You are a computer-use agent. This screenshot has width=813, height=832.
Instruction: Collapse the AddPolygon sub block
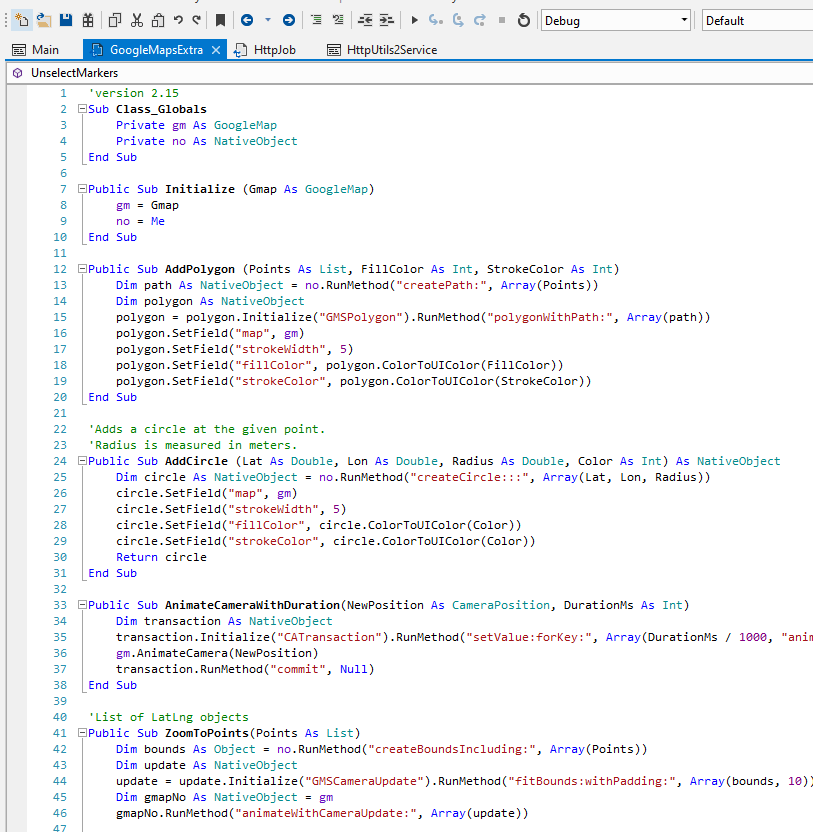[x=80, y=269]
